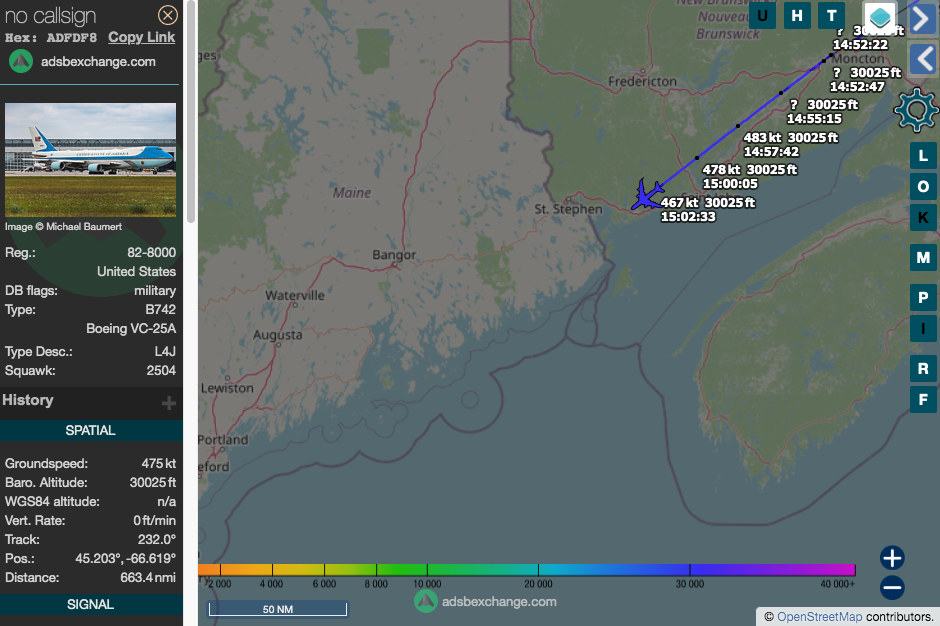Viewport: 940px width, 626px height.
Task: Click the Image © Michael Baumert credit
Action: (x=64, y=227)
